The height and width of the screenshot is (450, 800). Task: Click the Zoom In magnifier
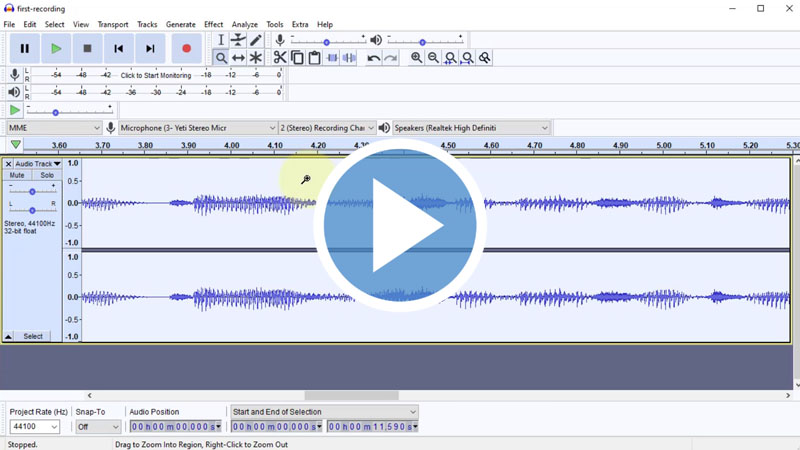click(x=416, y=58)
